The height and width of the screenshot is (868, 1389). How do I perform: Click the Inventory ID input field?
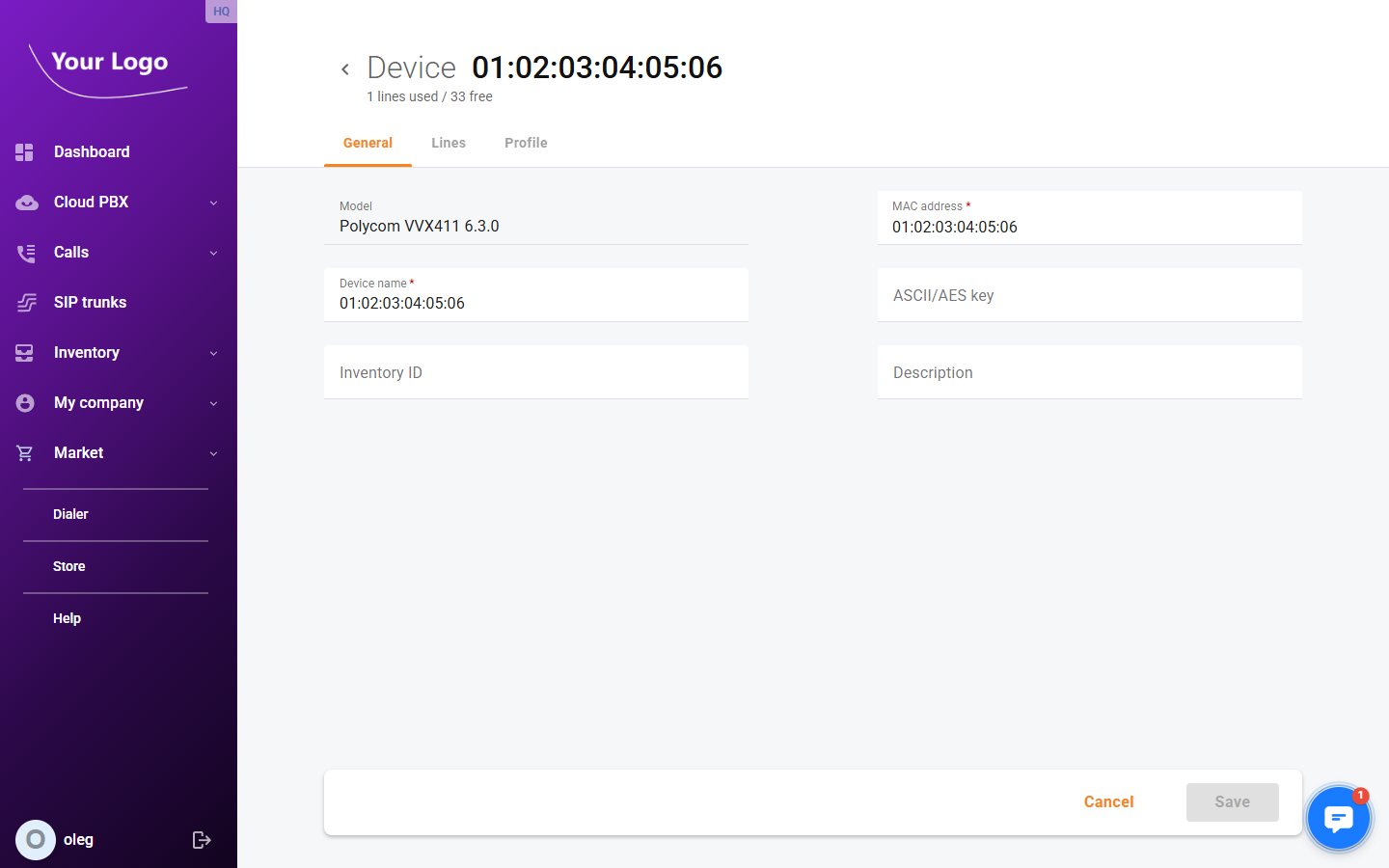point(535,373)
